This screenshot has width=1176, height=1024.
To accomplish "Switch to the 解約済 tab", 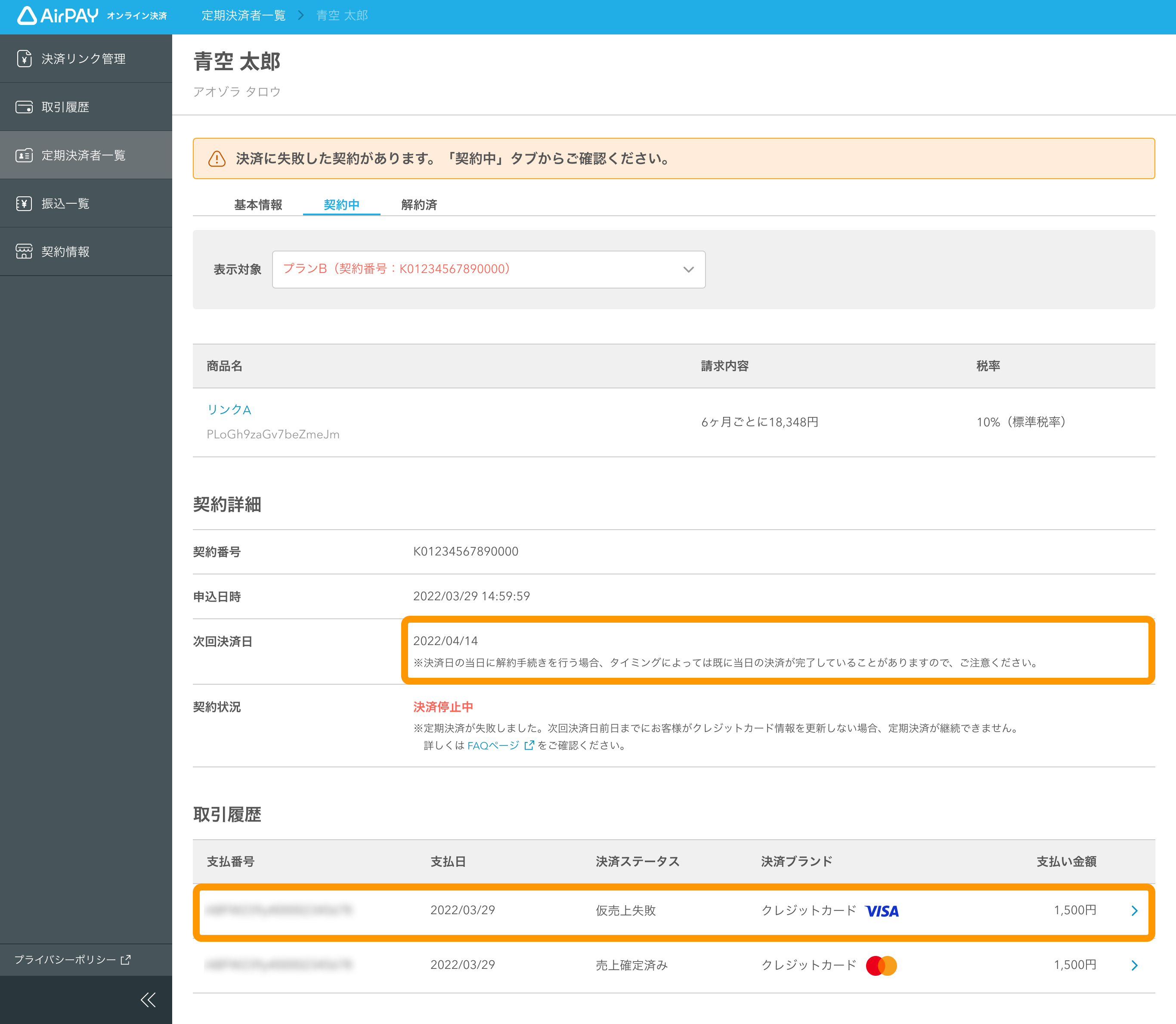I will click(x=419, y=205).
